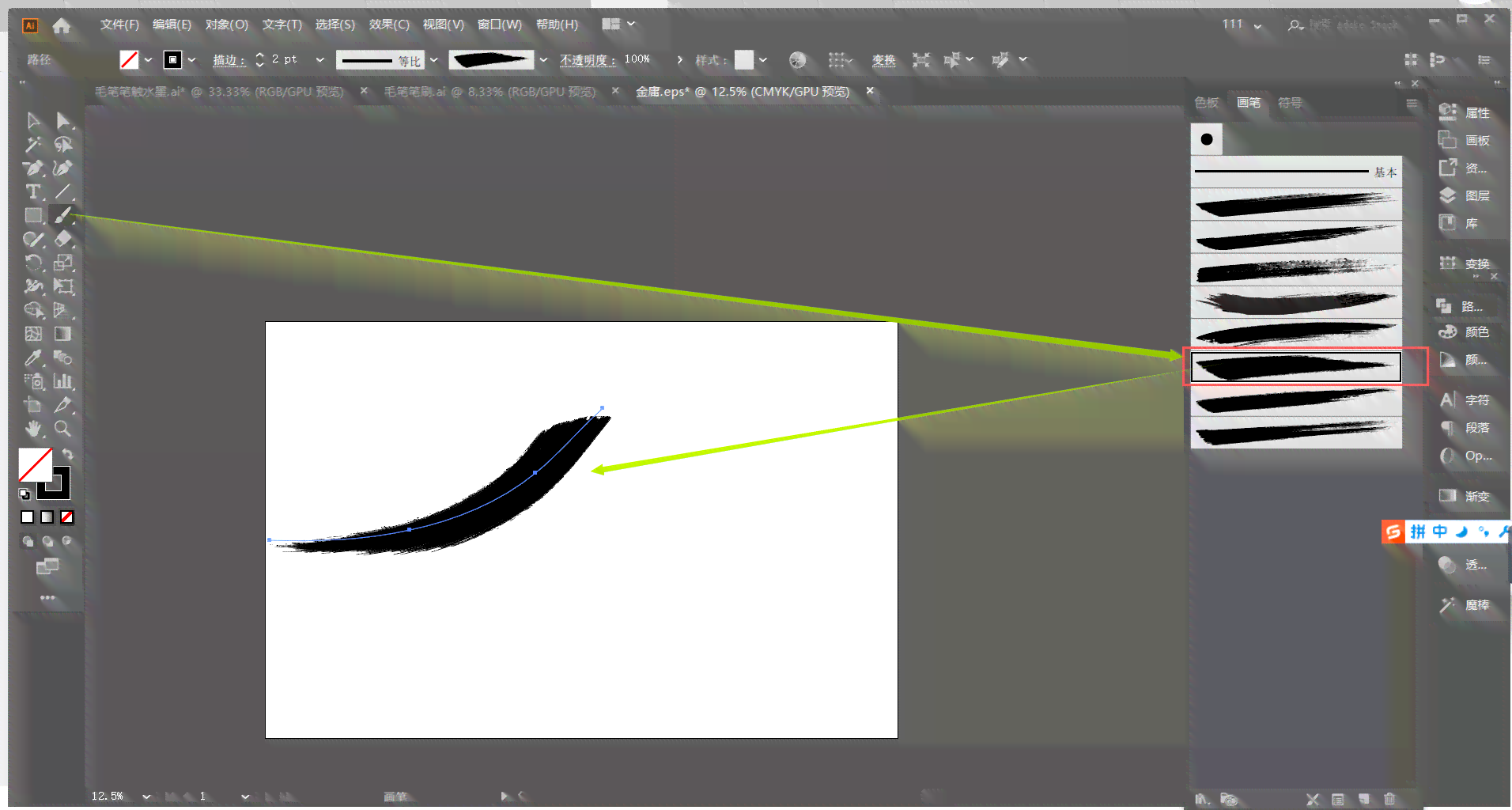Image resolution: width=1512 pixels, height=810 pixels.
Task: Open brush libraries menu icon
Action: (1203, 799)
